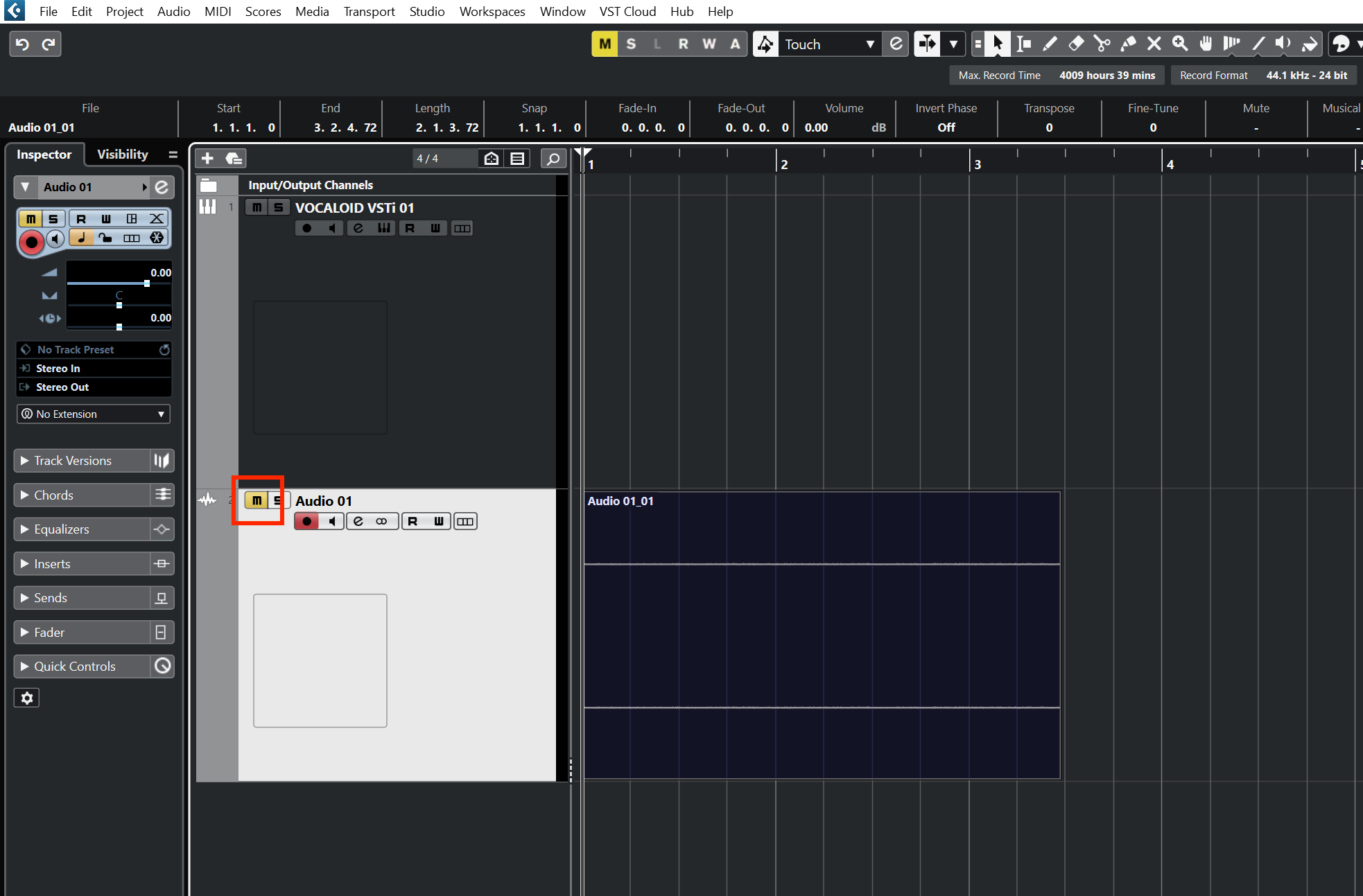Activate the Zoom tool
Screen dimensions: 1363x896
[1179, 44]
